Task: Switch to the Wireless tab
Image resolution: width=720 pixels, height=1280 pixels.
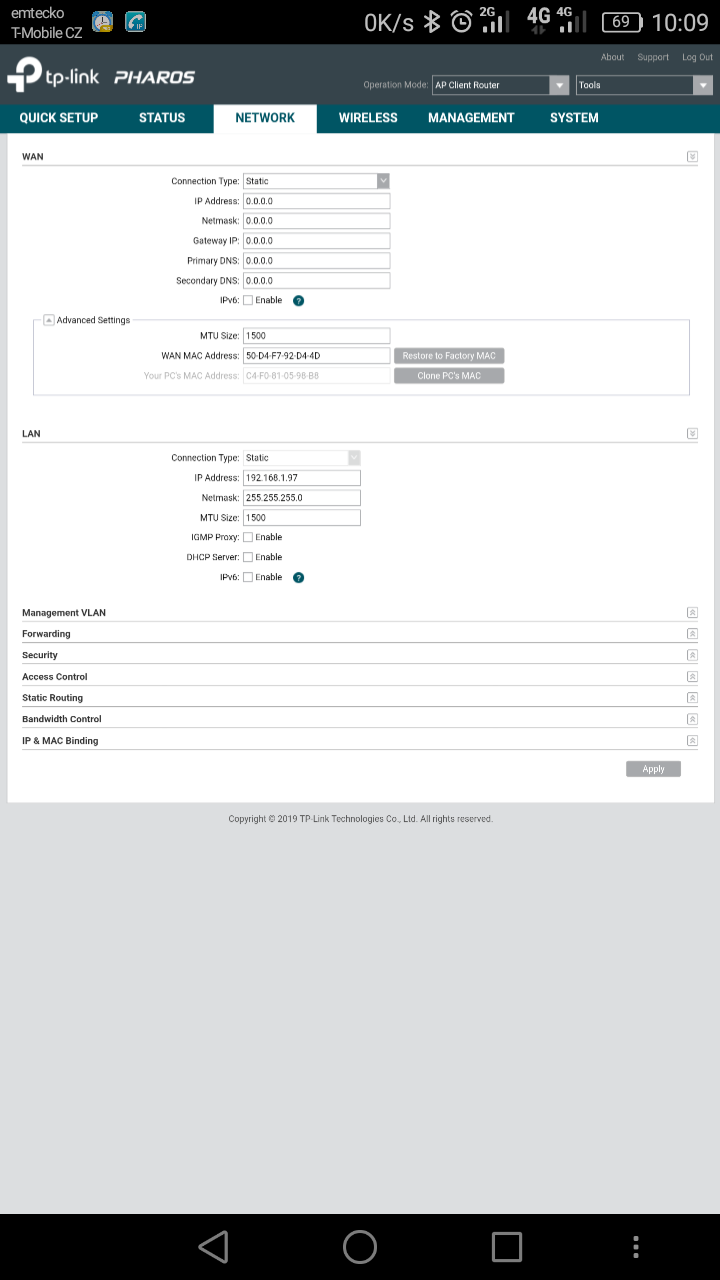Action: [x=368, y=118]
